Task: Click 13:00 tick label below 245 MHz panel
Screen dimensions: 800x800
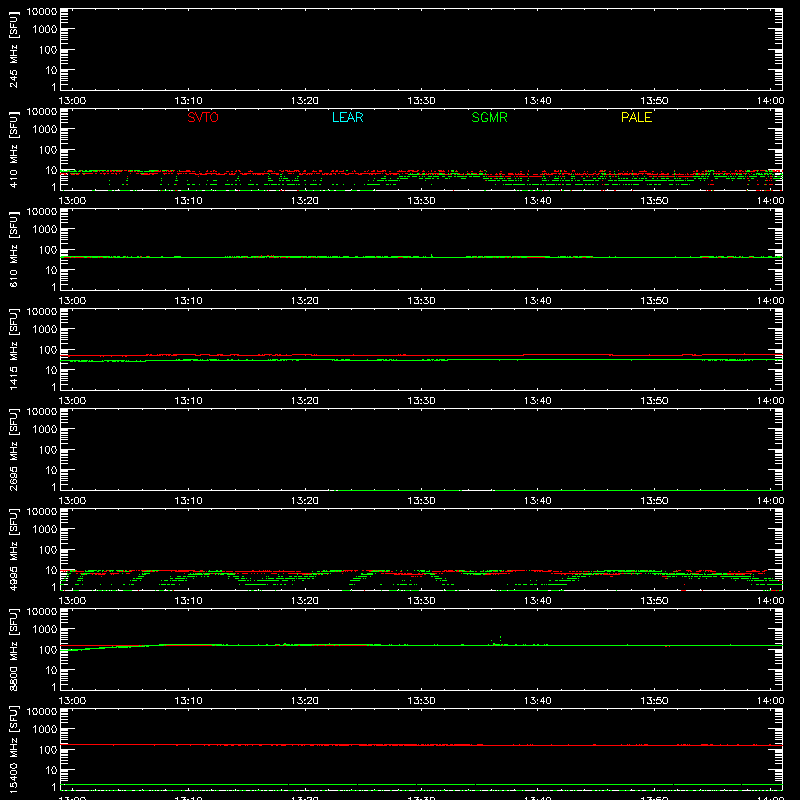Action: (72, 101)
